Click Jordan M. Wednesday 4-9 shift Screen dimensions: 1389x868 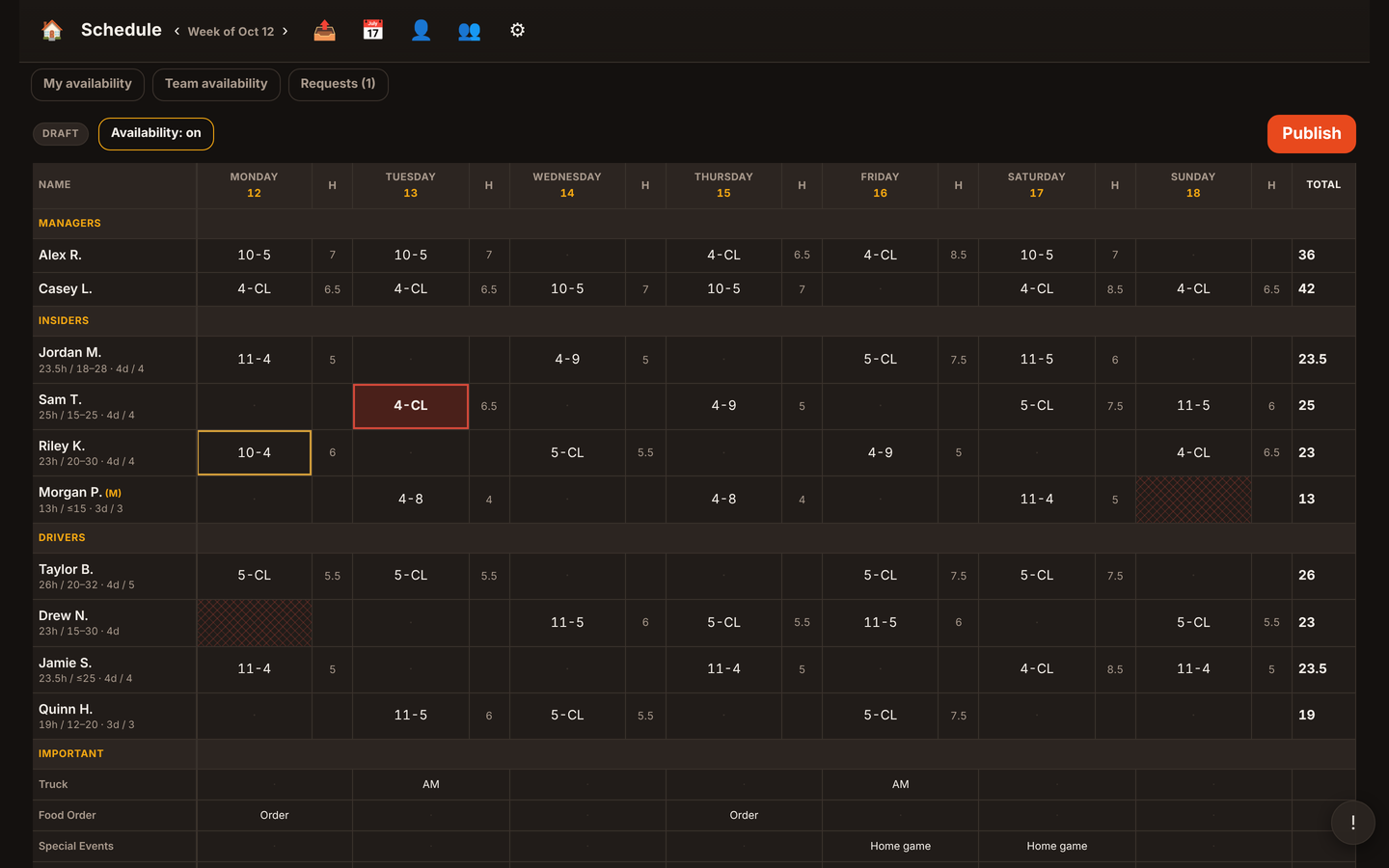pos(567,360)
